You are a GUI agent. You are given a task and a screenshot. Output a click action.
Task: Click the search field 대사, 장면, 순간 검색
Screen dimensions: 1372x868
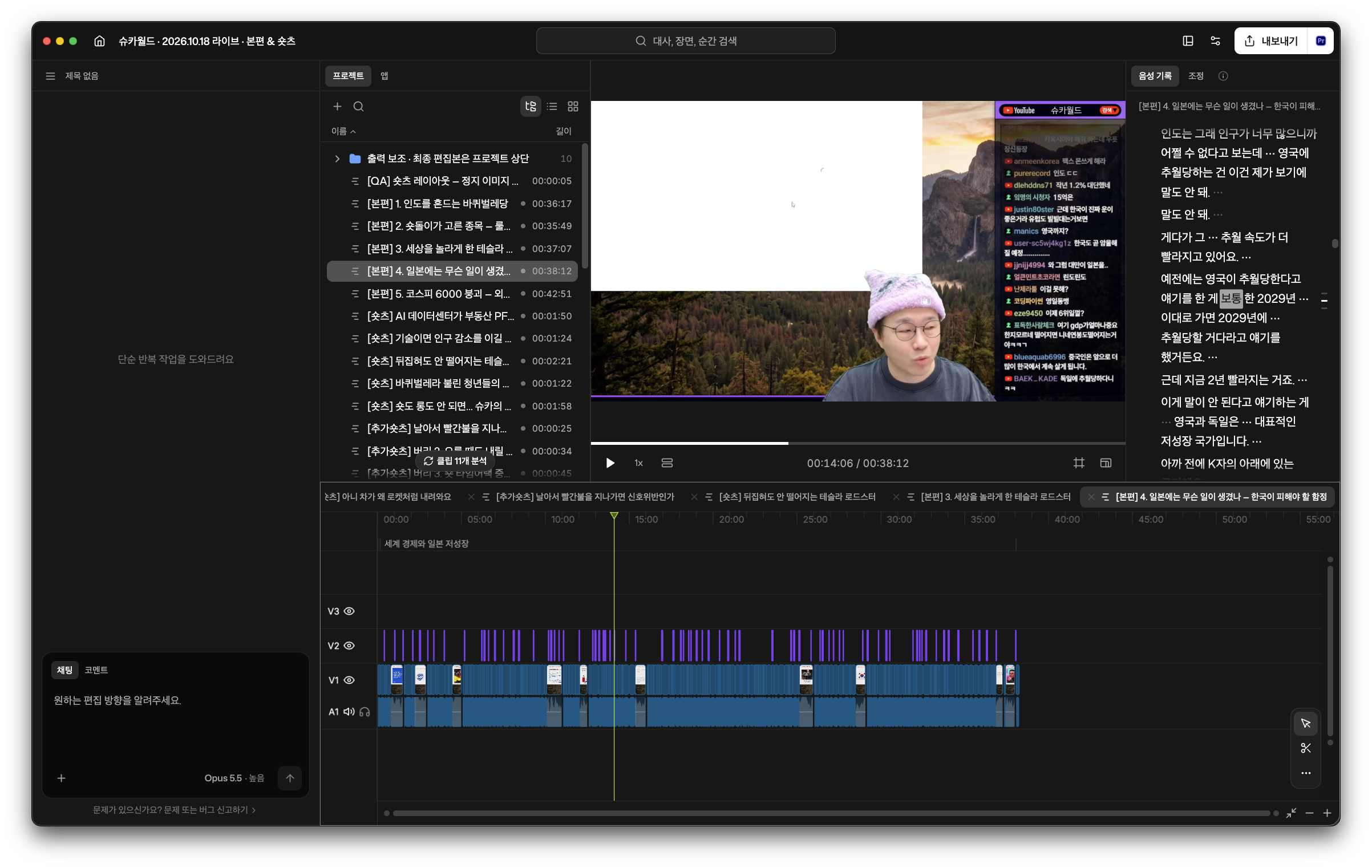[686, 41]
